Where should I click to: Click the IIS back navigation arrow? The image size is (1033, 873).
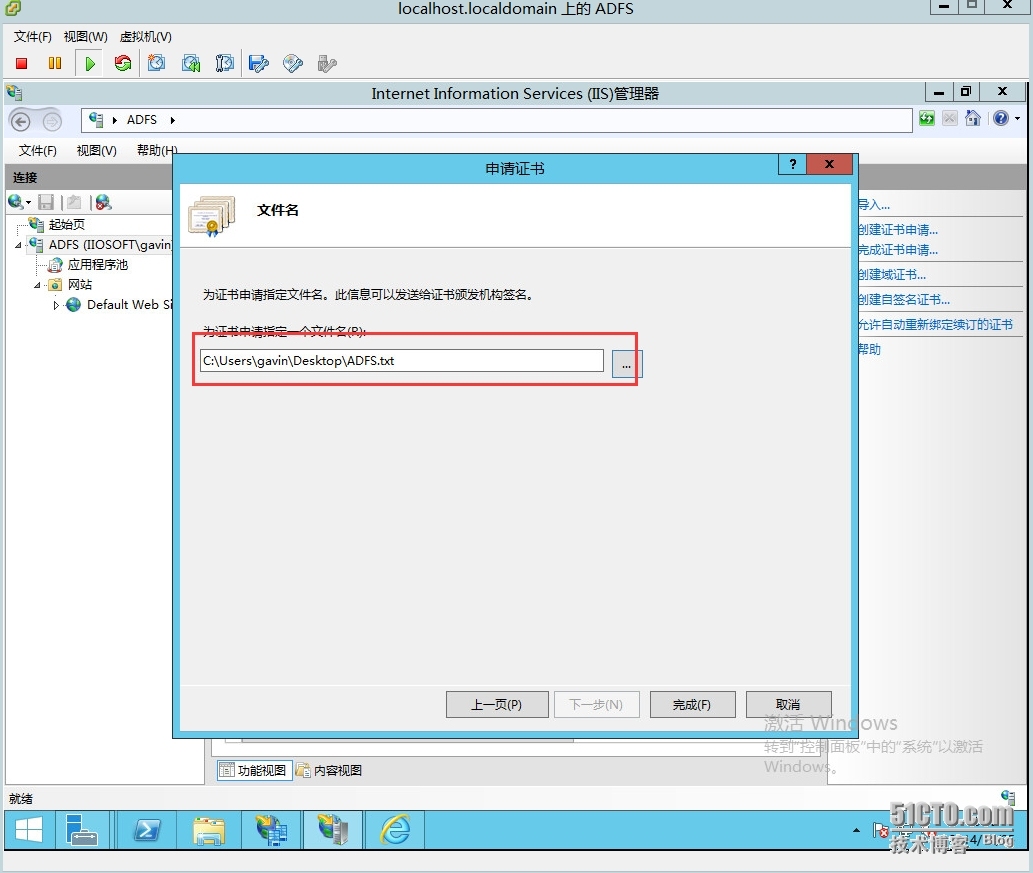point(20,121)
